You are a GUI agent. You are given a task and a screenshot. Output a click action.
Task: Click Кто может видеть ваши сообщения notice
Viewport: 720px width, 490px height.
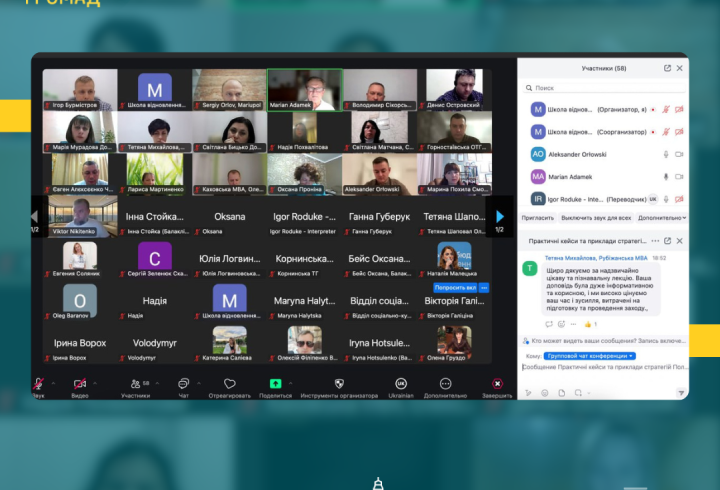point(604,341)
